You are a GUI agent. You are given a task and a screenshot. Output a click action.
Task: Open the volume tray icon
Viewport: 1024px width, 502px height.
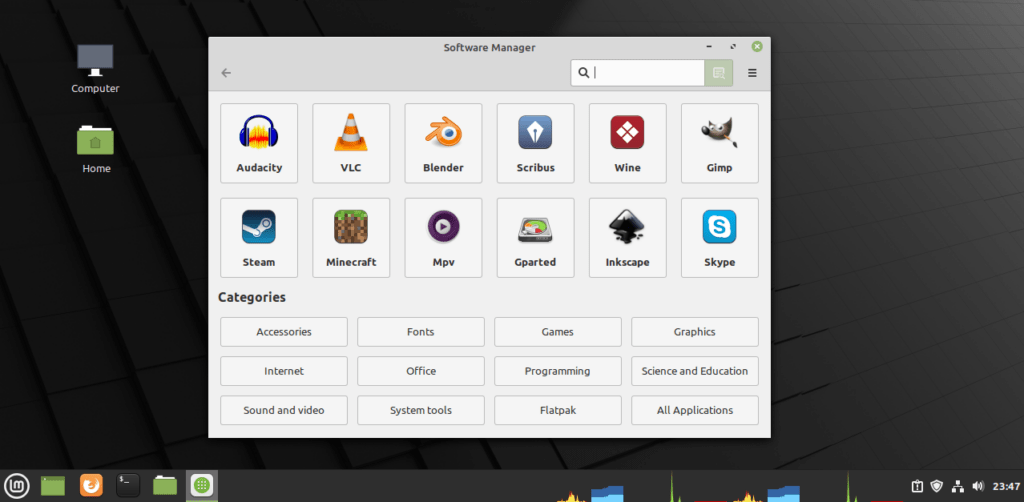[x=978, y=486]
